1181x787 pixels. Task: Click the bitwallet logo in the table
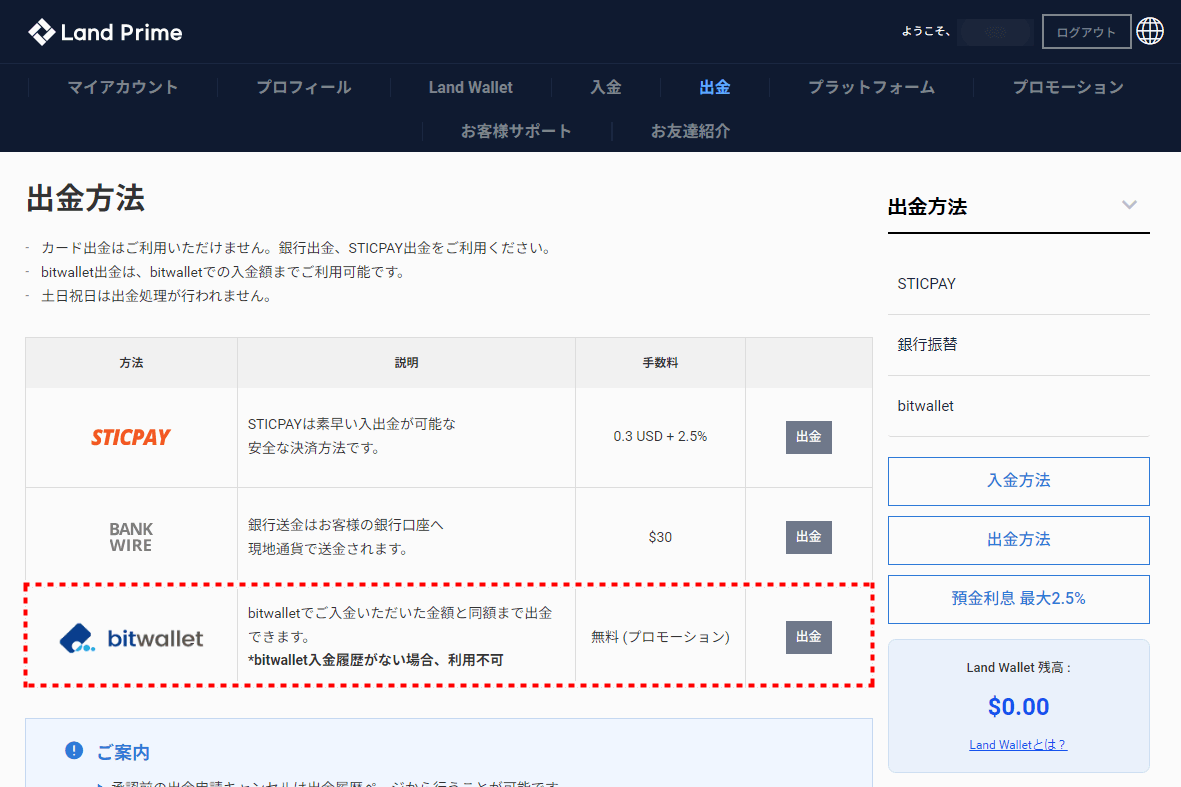click(131, 638)
